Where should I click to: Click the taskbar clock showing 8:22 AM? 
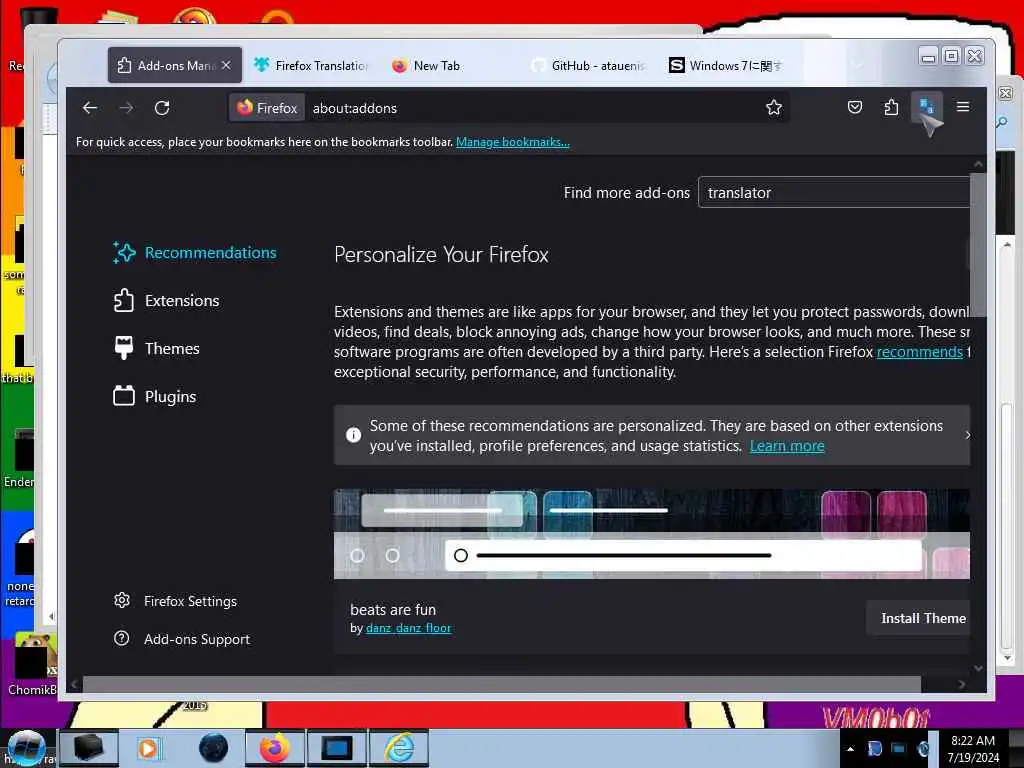[973, 749]
